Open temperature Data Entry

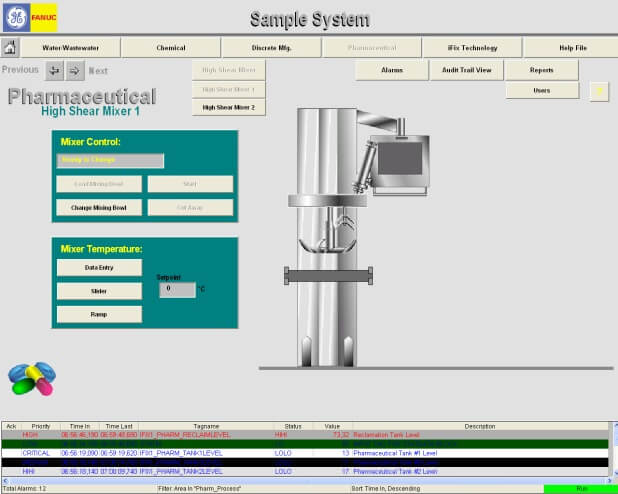(x=99, y=268)
